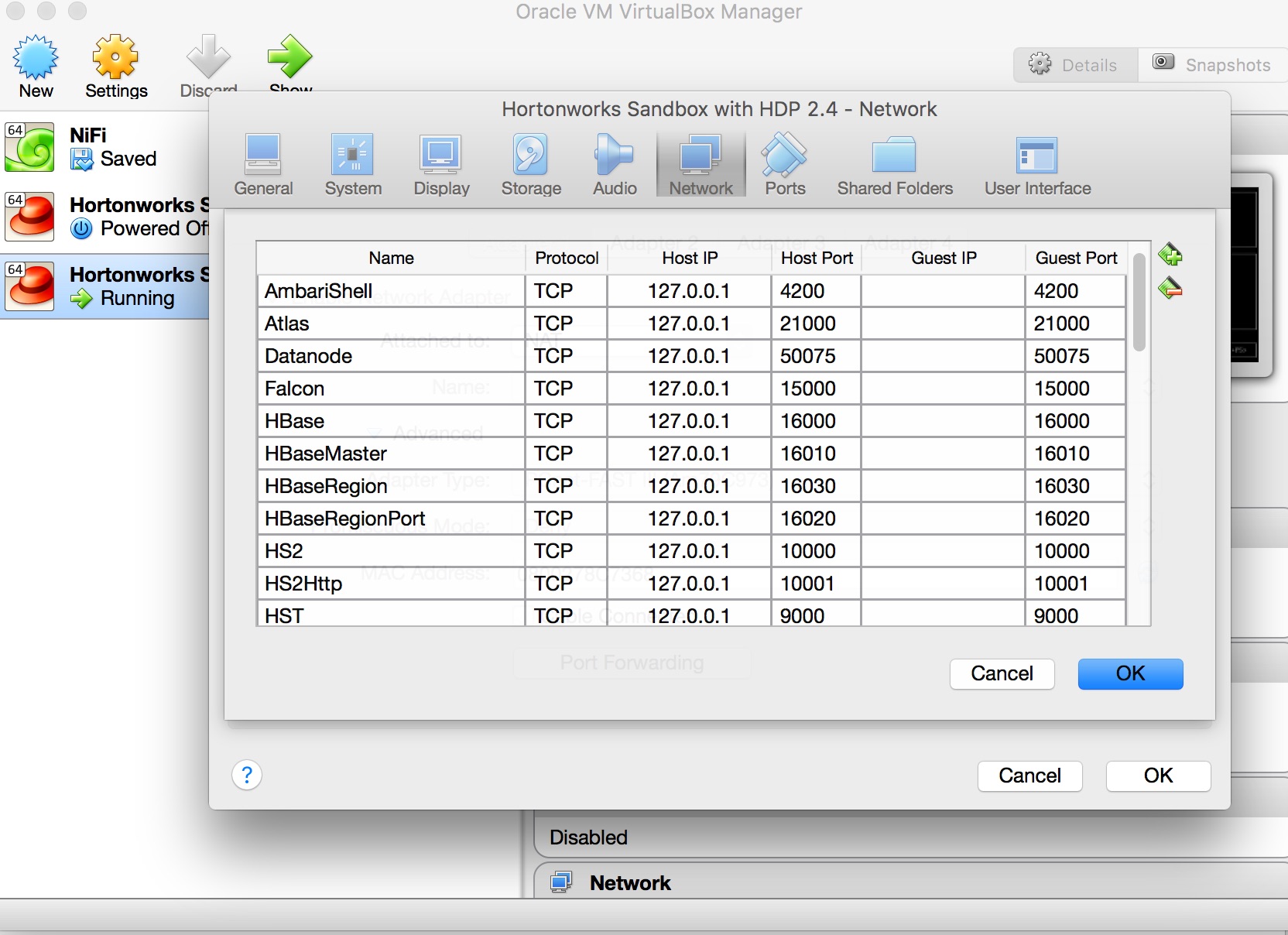Open the Audio settings page
Viewport: 1288px width, 935px height.
point(614,163)
